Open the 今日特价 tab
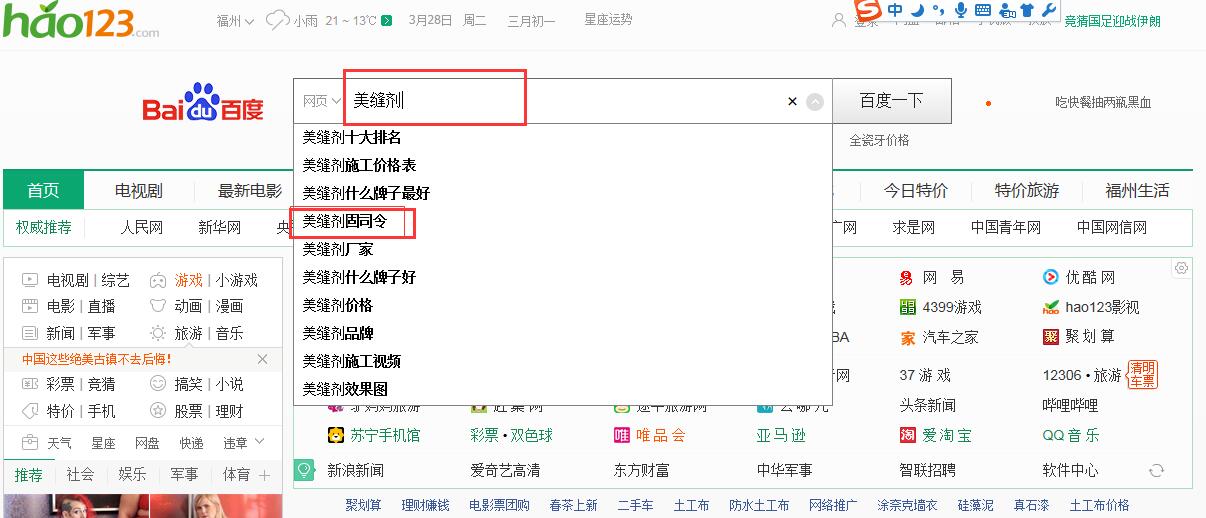The image size is (1206, 518). click(915, 190)
